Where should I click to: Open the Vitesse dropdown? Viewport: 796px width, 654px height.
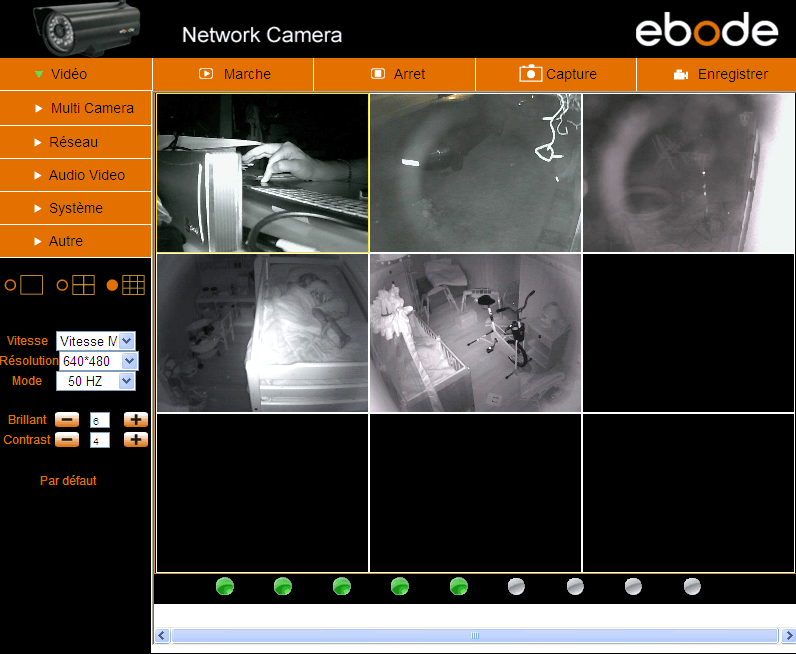[x=95, y=341]
